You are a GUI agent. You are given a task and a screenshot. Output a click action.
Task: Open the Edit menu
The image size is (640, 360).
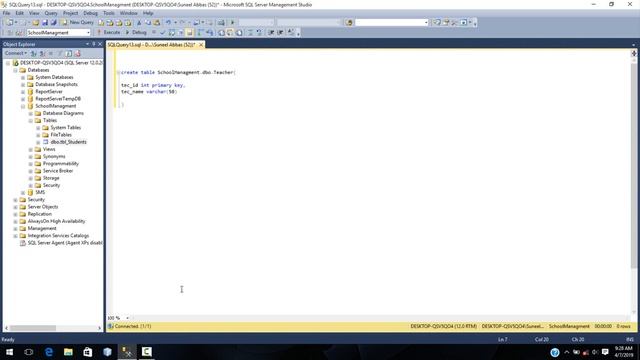click(20, 13)
